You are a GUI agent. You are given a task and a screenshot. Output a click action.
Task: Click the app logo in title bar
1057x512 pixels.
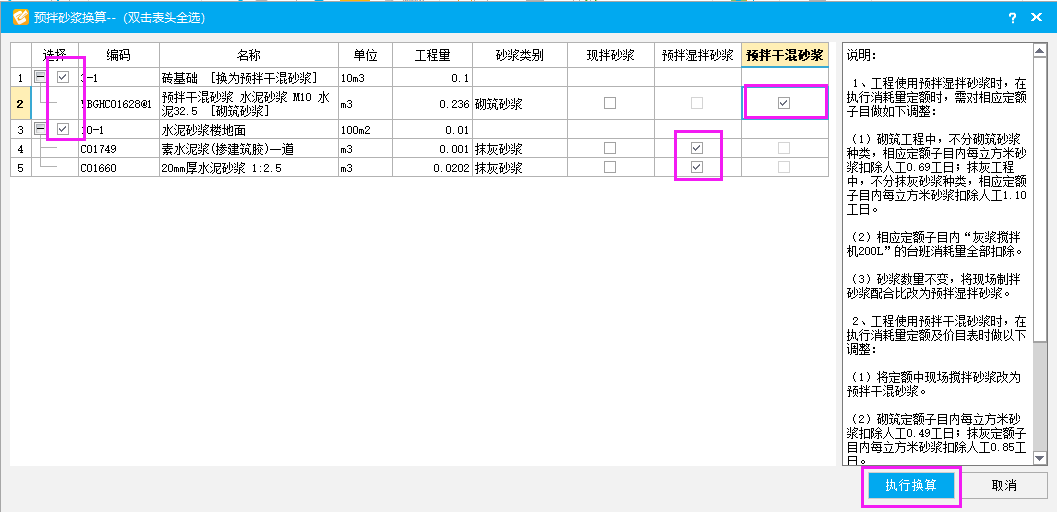19,17
